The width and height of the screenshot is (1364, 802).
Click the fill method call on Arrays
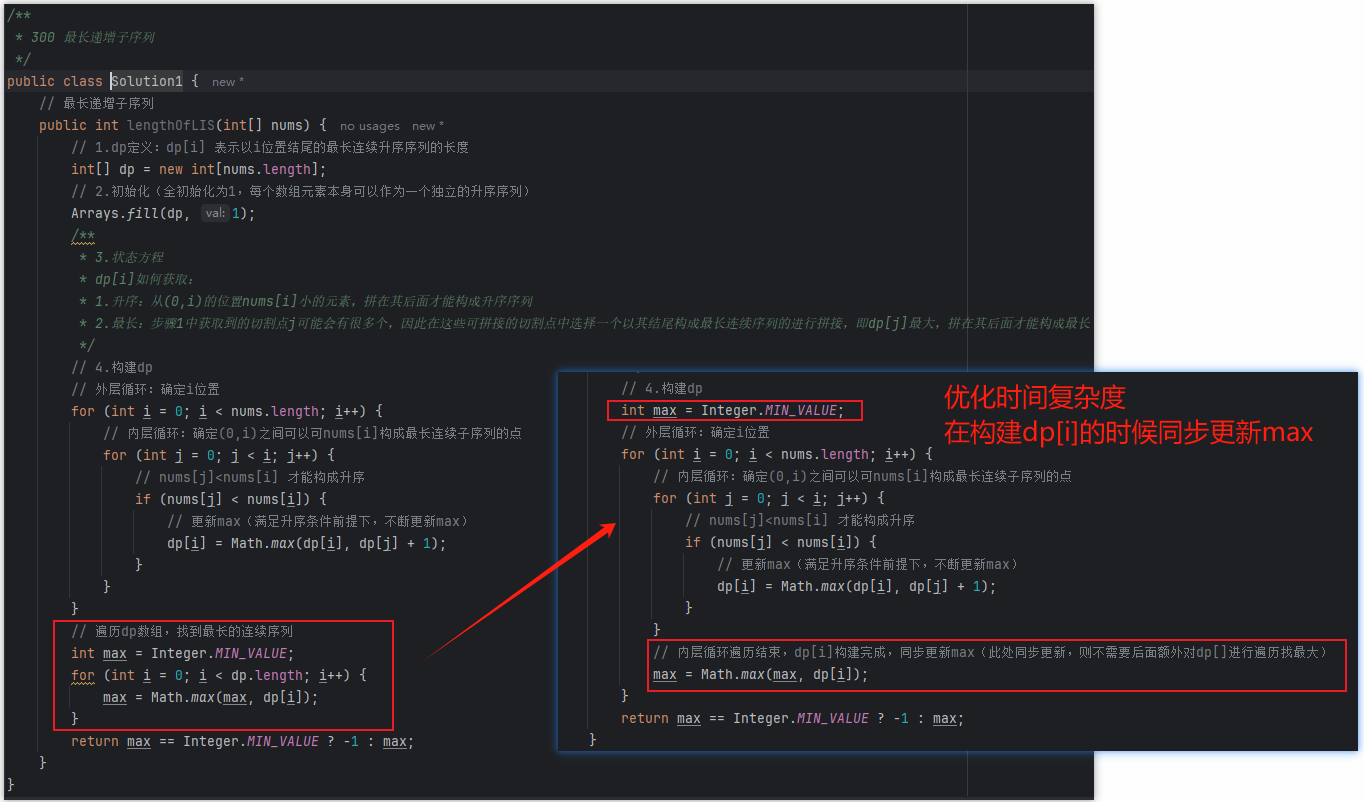(x=145, y=213)
